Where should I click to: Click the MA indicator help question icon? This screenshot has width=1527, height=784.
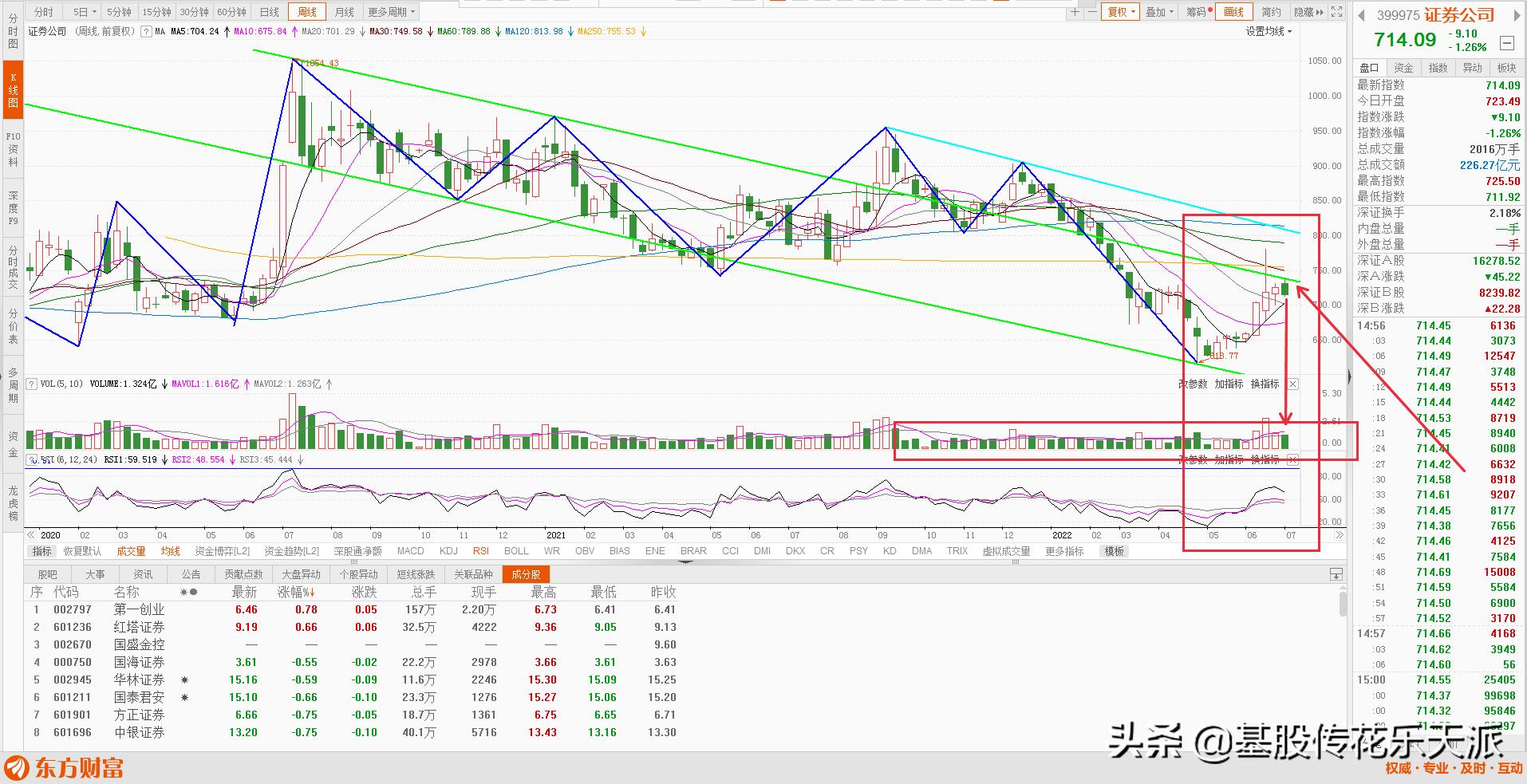(146, 32)
